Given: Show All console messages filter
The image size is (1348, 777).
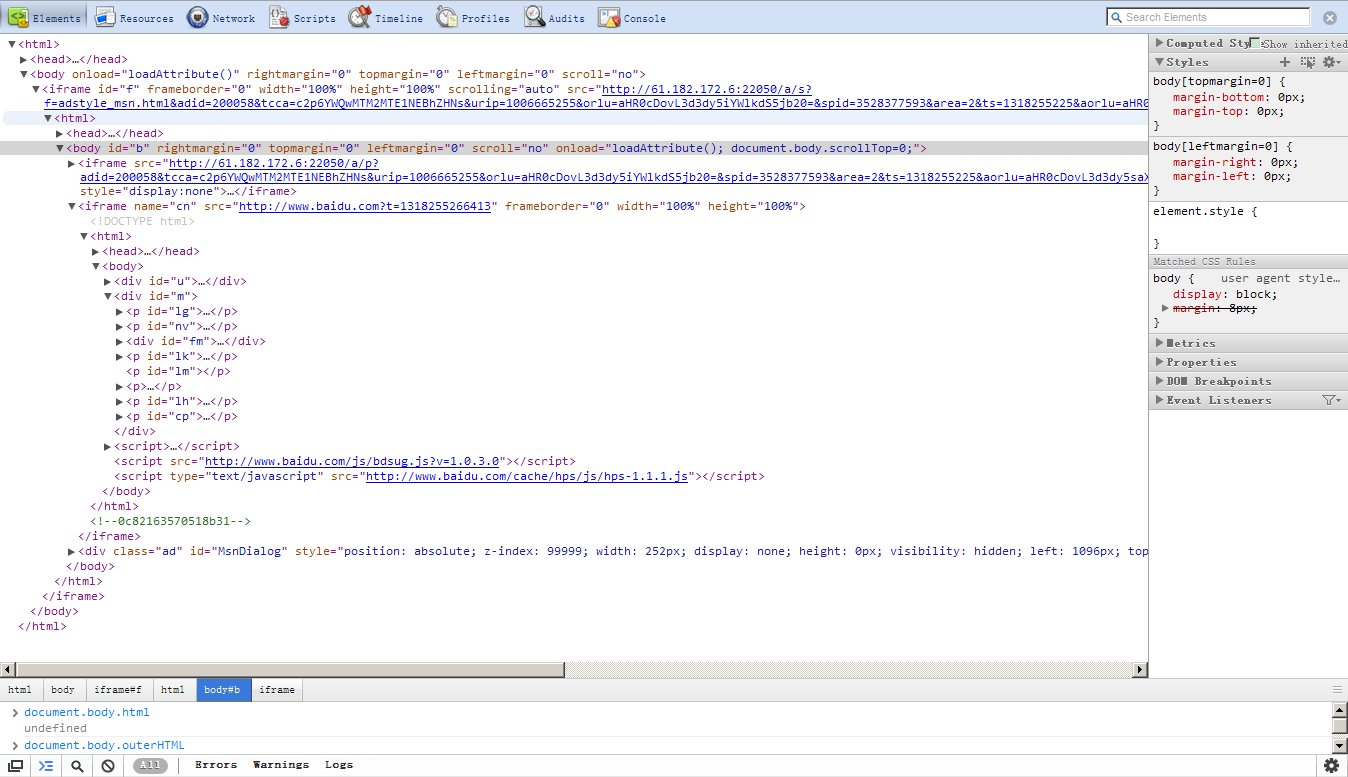Looking at the screenshot, I should click(150, 766).
